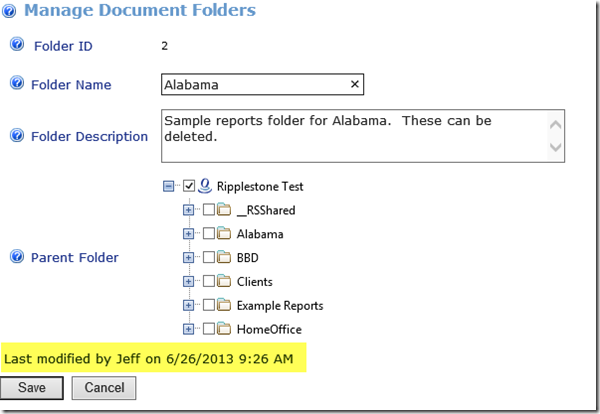Click the Save button

tap(32, 387)
